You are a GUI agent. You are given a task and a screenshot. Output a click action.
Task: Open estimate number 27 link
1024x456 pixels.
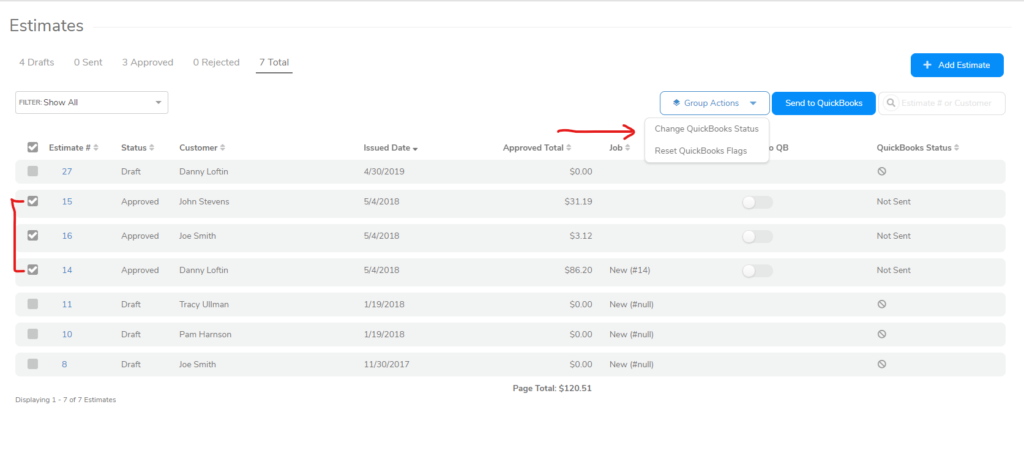tap(67, 171)
